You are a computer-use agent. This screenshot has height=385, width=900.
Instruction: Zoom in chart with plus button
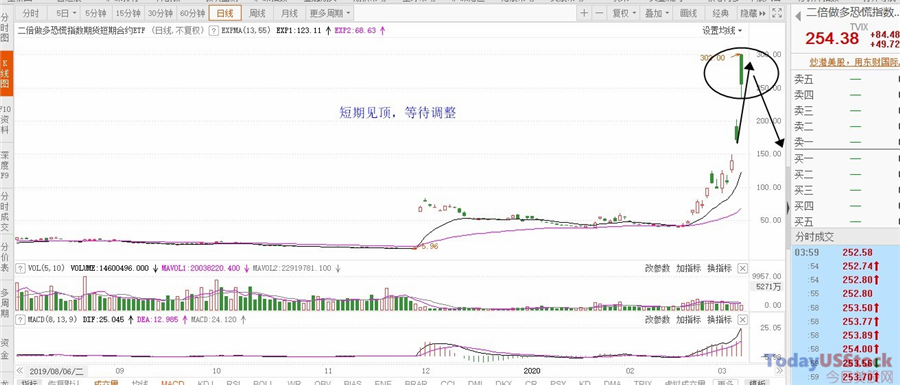(584, 13)
